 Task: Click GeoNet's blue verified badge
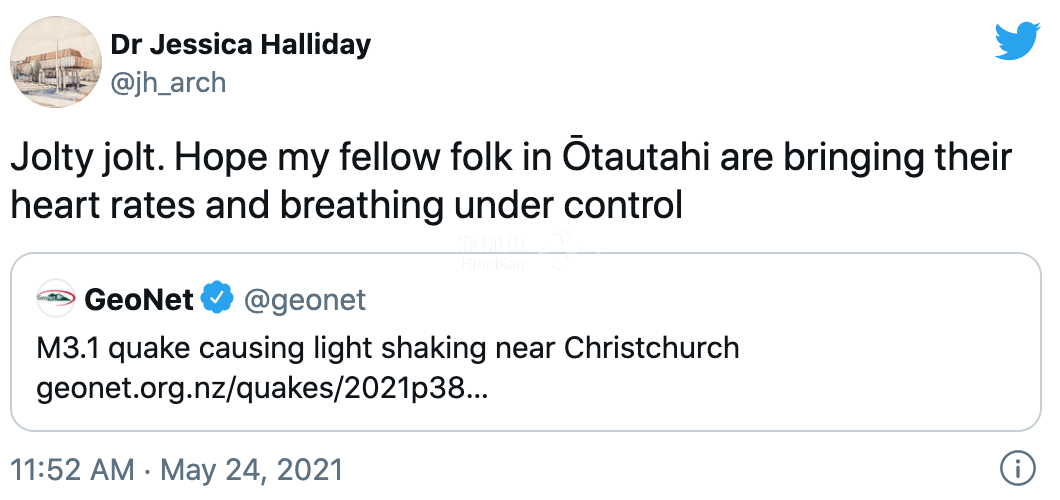click(x=217, y=298)
